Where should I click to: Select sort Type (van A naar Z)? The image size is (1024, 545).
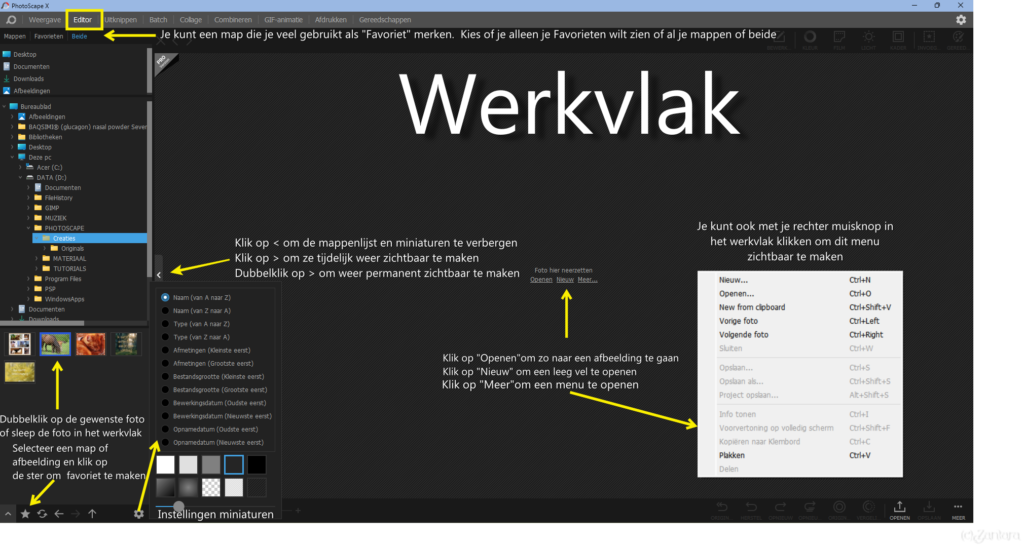tap(196, 324)
